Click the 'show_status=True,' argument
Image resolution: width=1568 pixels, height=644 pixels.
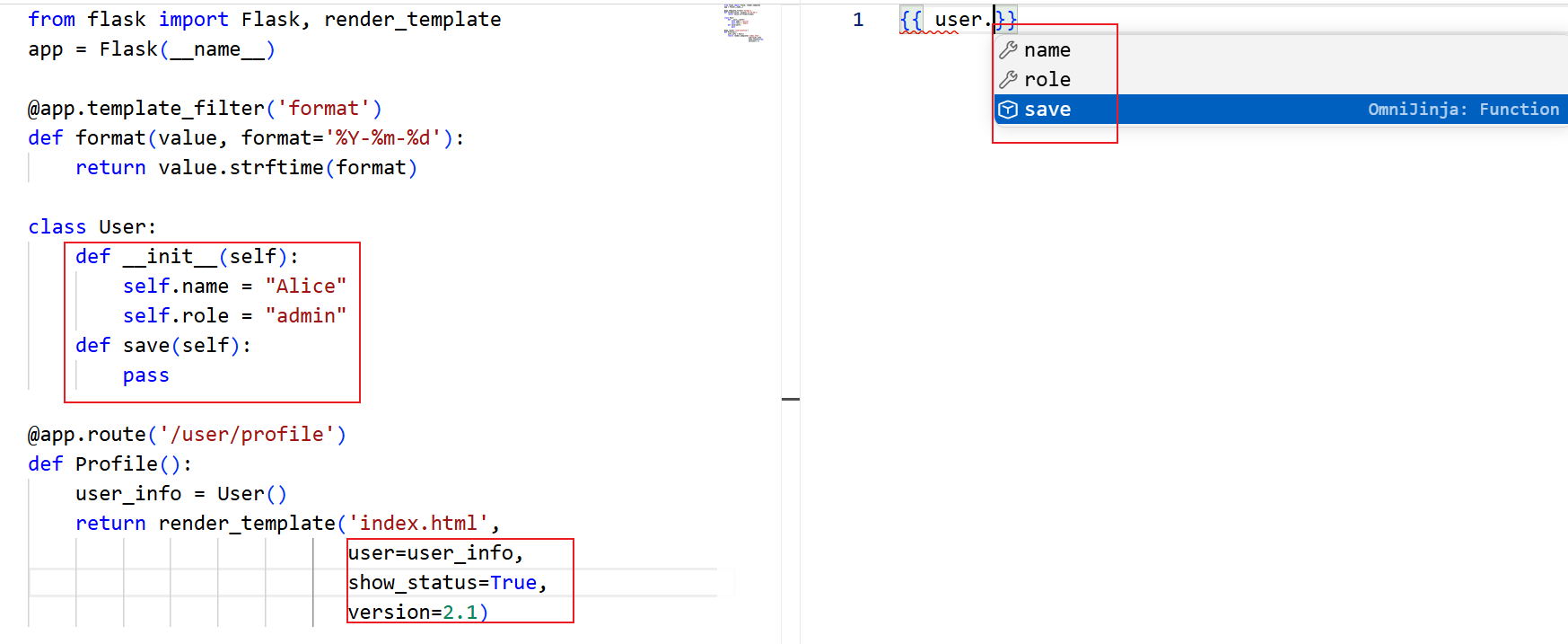click(x=447, y=583)
